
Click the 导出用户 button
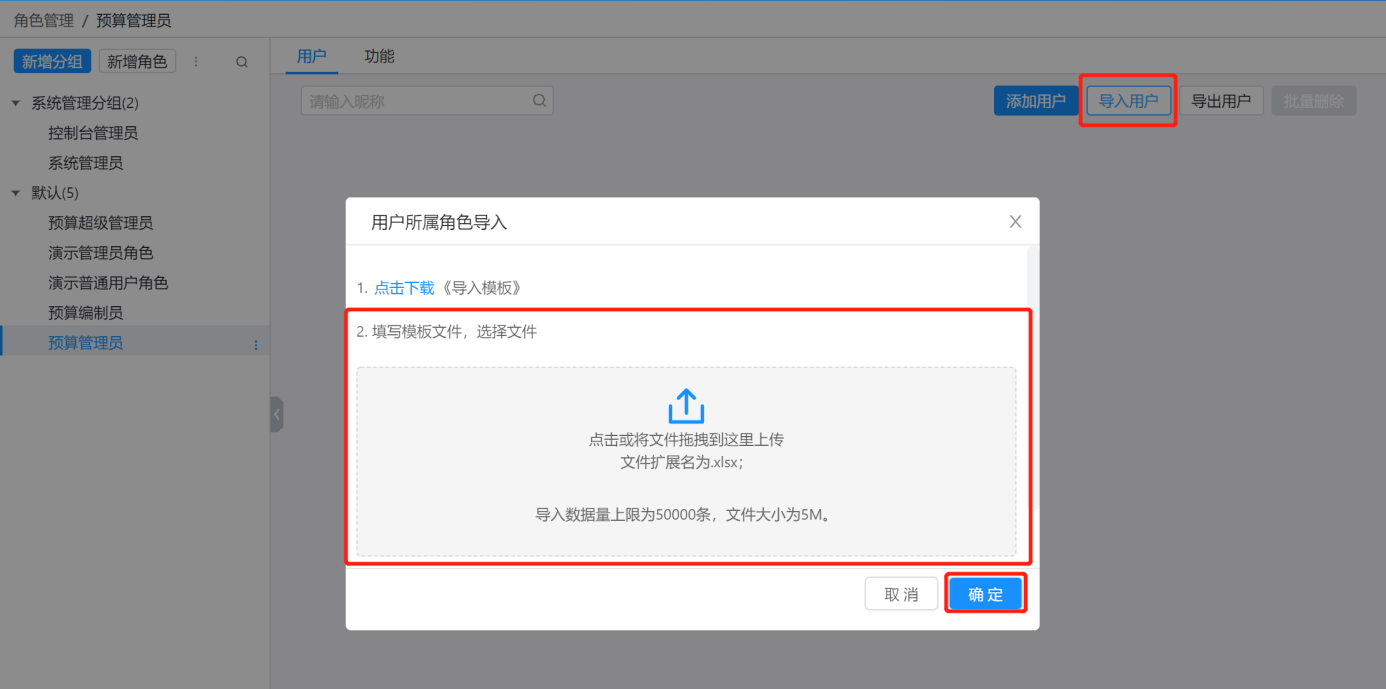pyautogui.click(x=1221, y=101)
